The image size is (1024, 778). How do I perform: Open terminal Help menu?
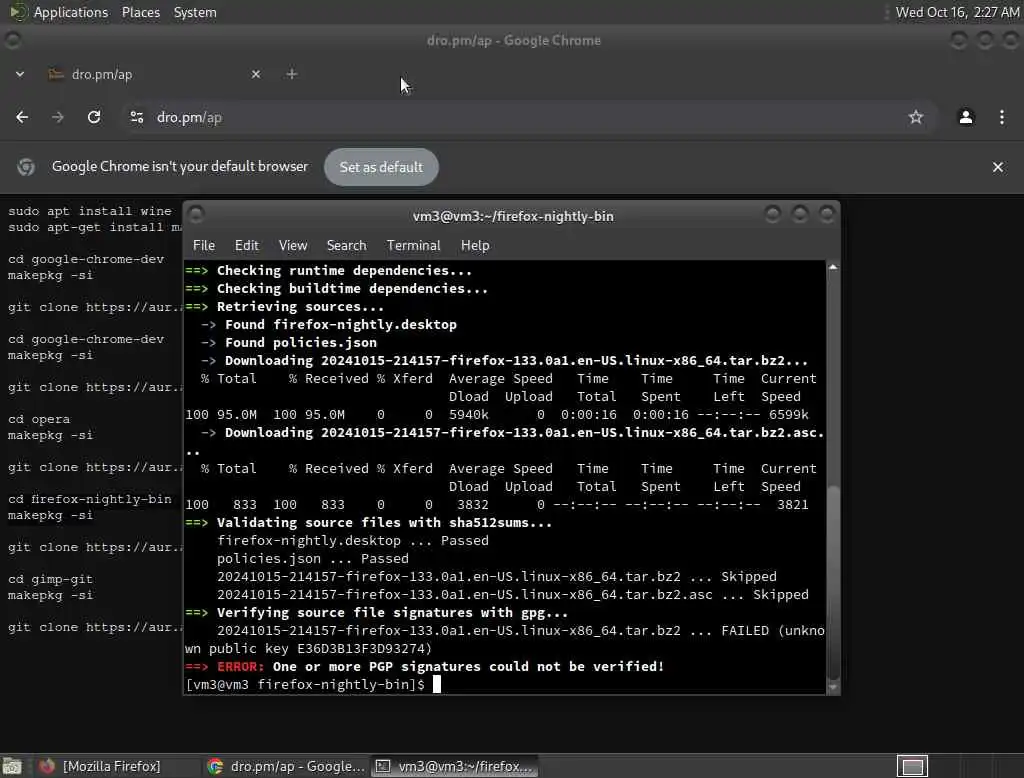pos(475,246)
